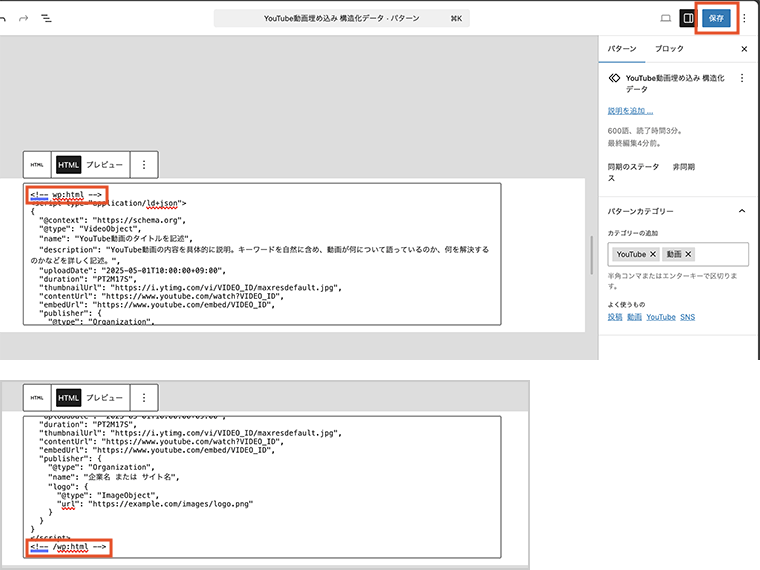The width and height of the screenshot is (760, 570).
Task: Click the 説明を追加 link
Action: pos(630,111)
